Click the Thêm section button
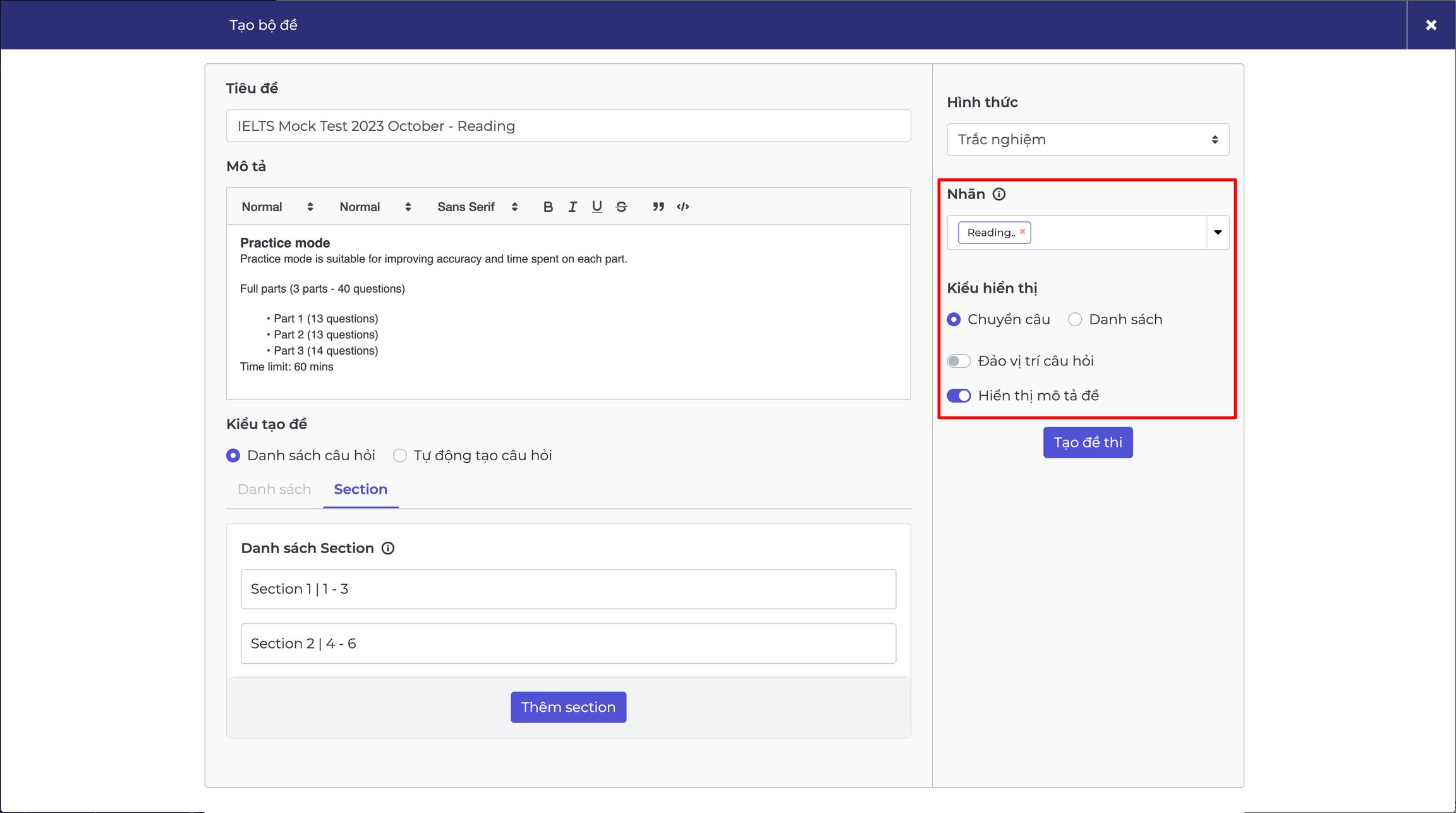Viewport: 1456px width, 813px height. (568, 707)
